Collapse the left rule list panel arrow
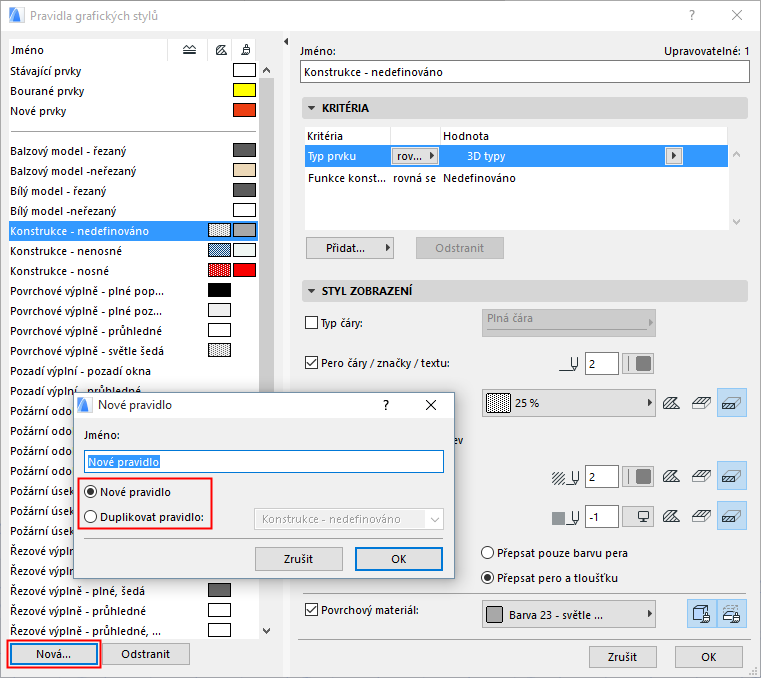Screen dimensions: 761x678 click(x=286, y=42)
